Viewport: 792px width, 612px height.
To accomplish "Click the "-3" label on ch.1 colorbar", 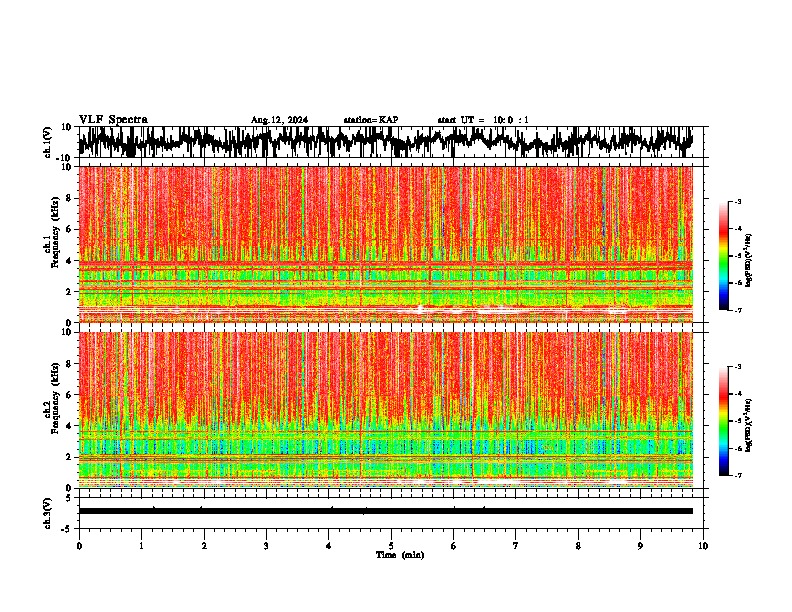I will tap(738, 201).
